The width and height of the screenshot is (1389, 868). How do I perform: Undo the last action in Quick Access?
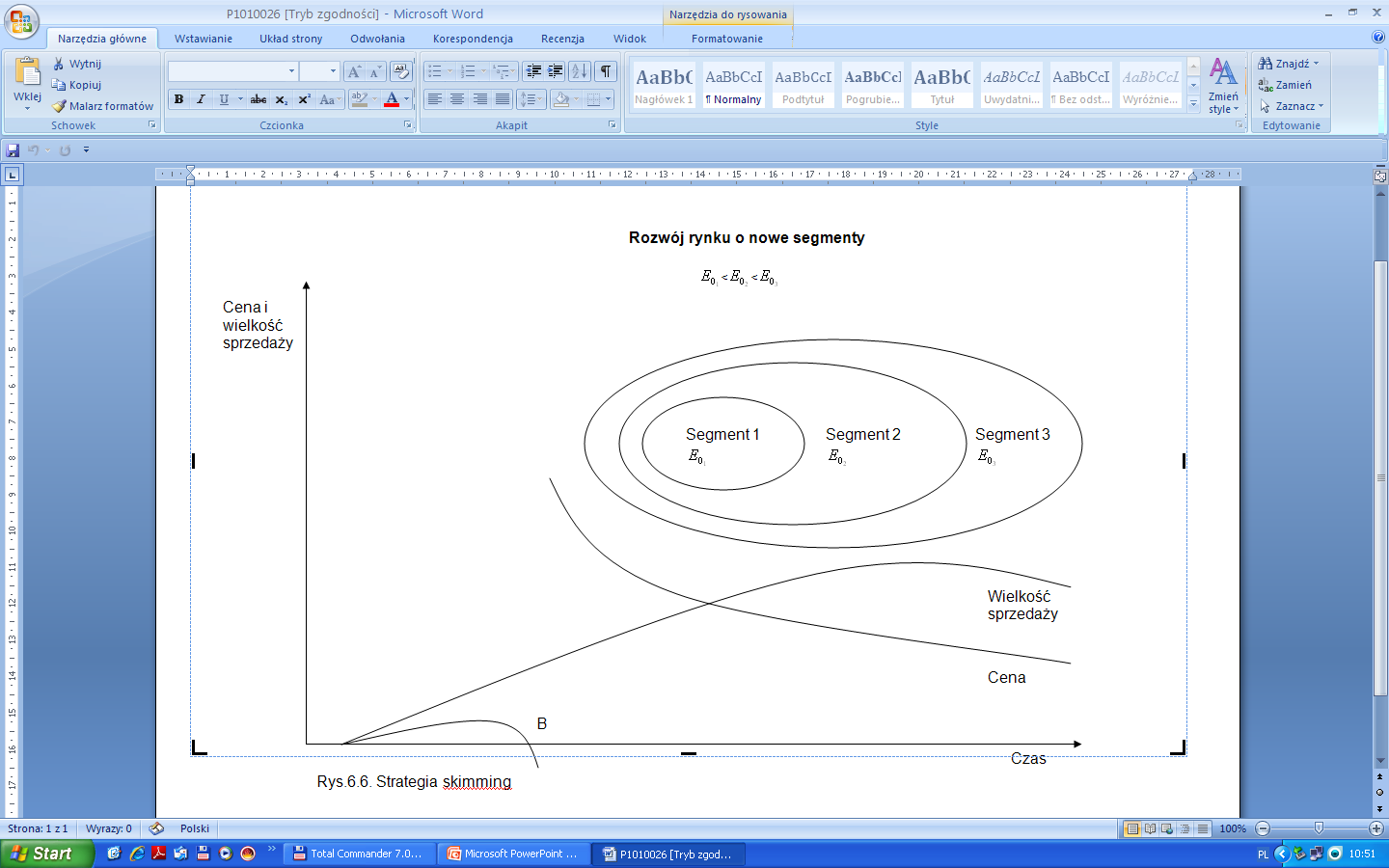click(x=34, y=150)
